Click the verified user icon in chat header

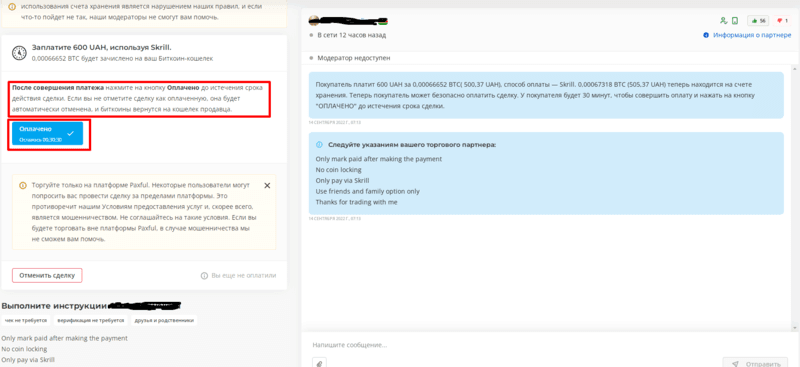click(723, 20)
